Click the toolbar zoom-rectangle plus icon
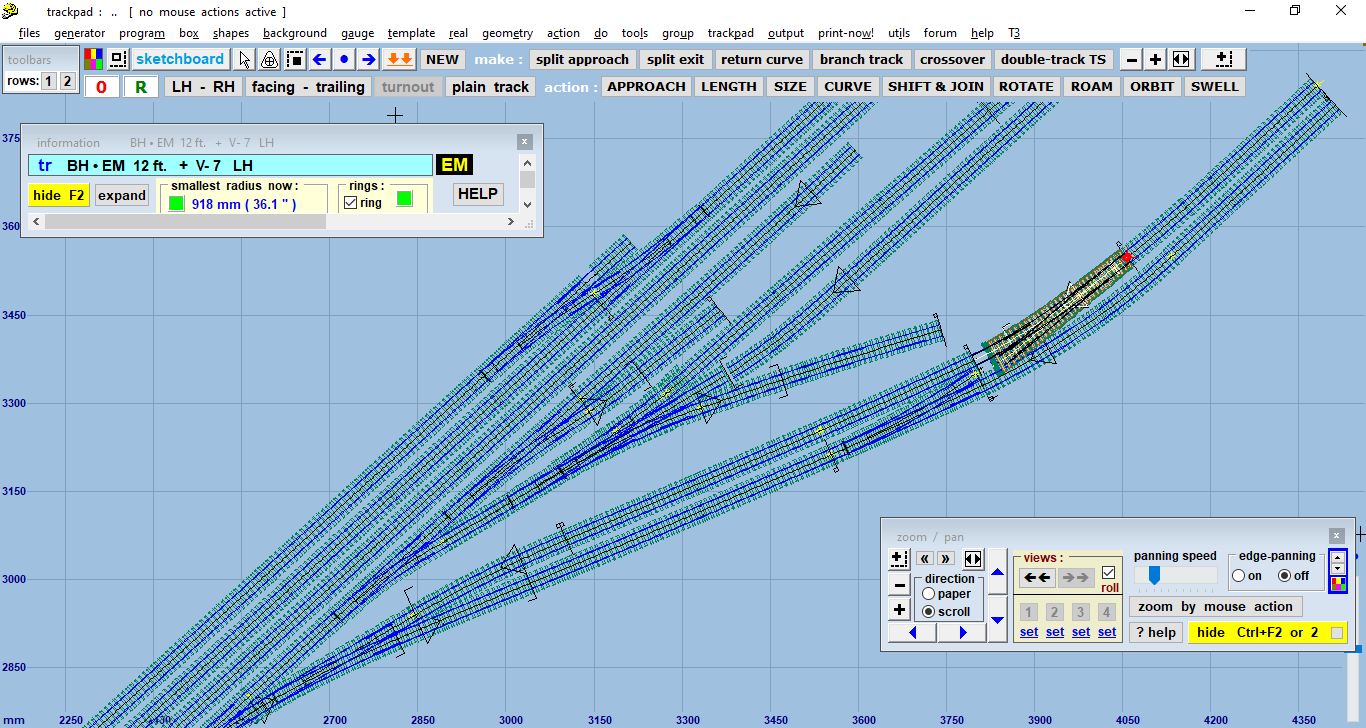 pyautogui.click(x=1223, y=59)
